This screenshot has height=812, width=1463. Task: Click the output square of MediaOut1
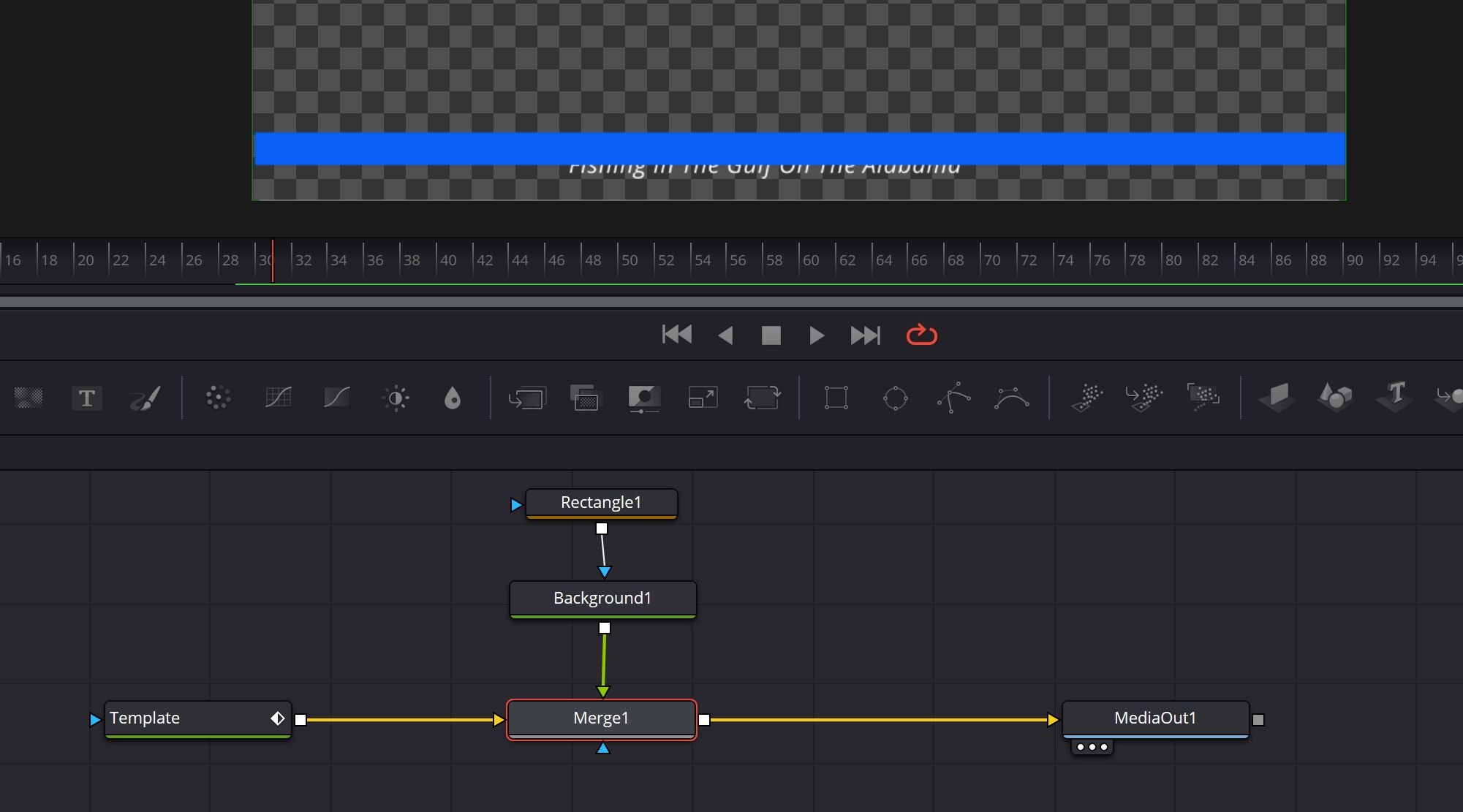pos(1258,720)
